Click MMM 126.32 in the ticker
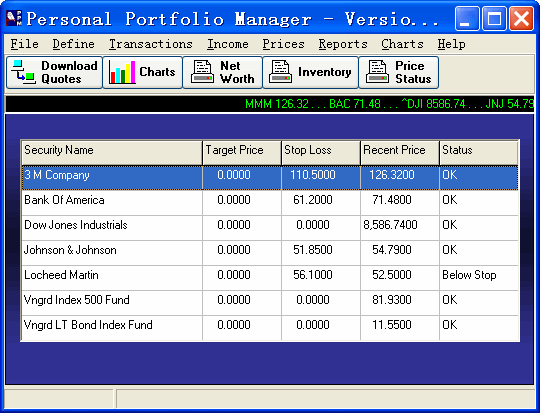 [x=277, y=104]
